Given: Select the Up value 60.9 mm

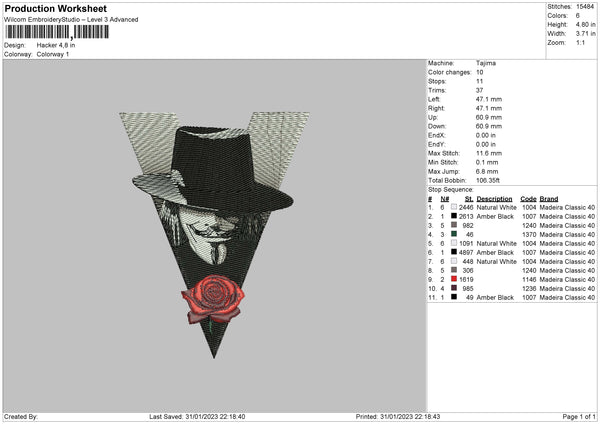Looking at the screenshot, I should [489, 117].
